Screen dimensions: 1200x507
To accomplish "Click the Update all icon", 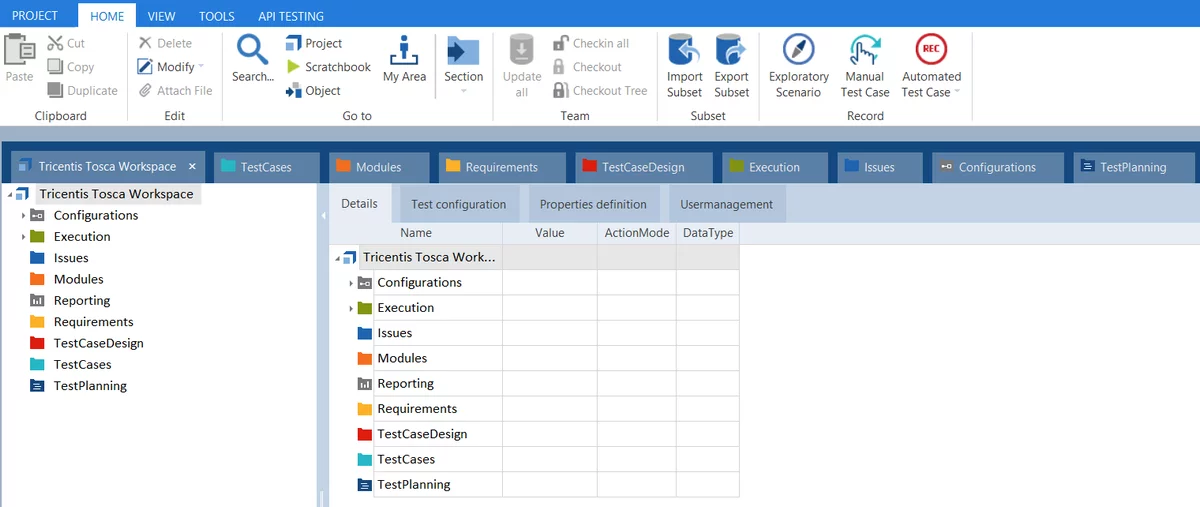I will [x=522, y=50].
